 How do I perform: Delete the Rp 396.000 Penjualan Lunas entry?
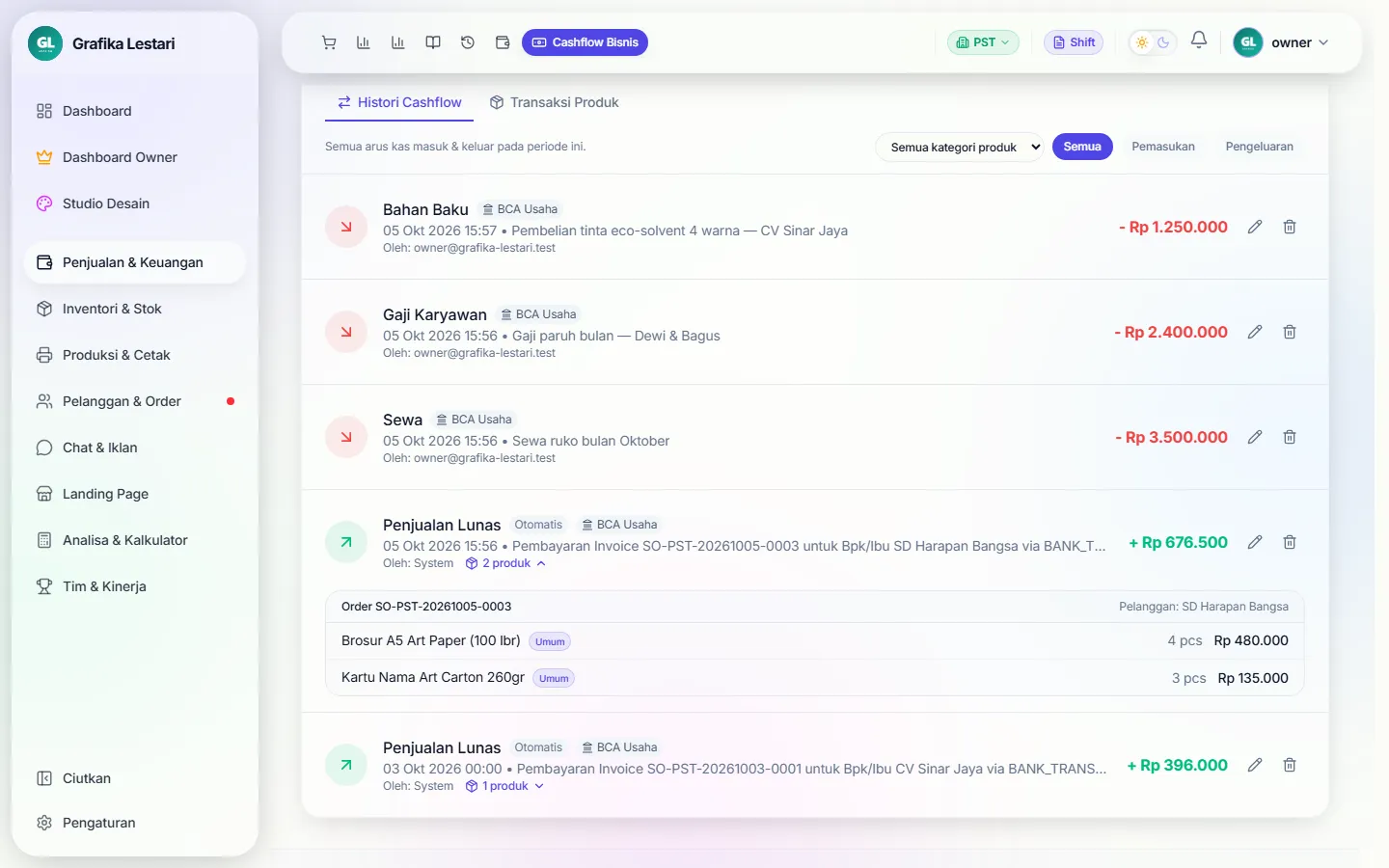1290,765
